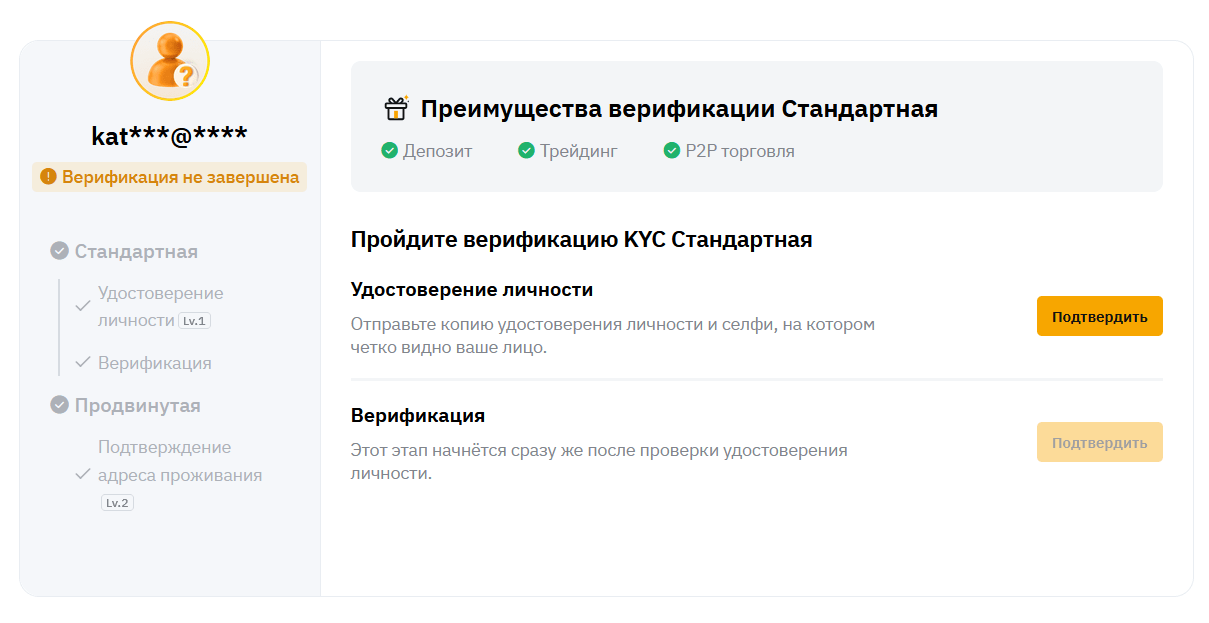1209x623 pixels.
Task: Click the green check beside P2P торговля
Action: tap(672, 151)
